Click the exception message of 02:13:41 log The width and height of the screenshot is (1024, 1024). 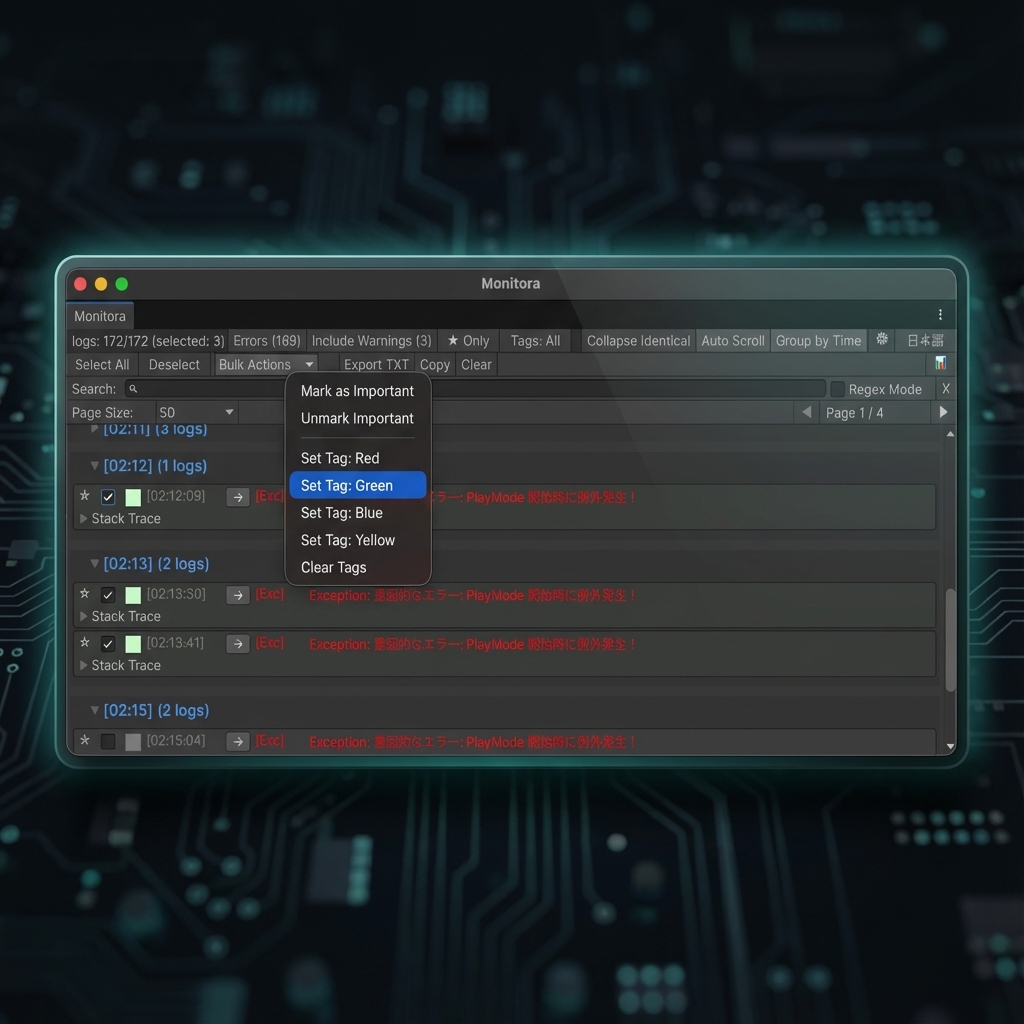click(472, 645)
